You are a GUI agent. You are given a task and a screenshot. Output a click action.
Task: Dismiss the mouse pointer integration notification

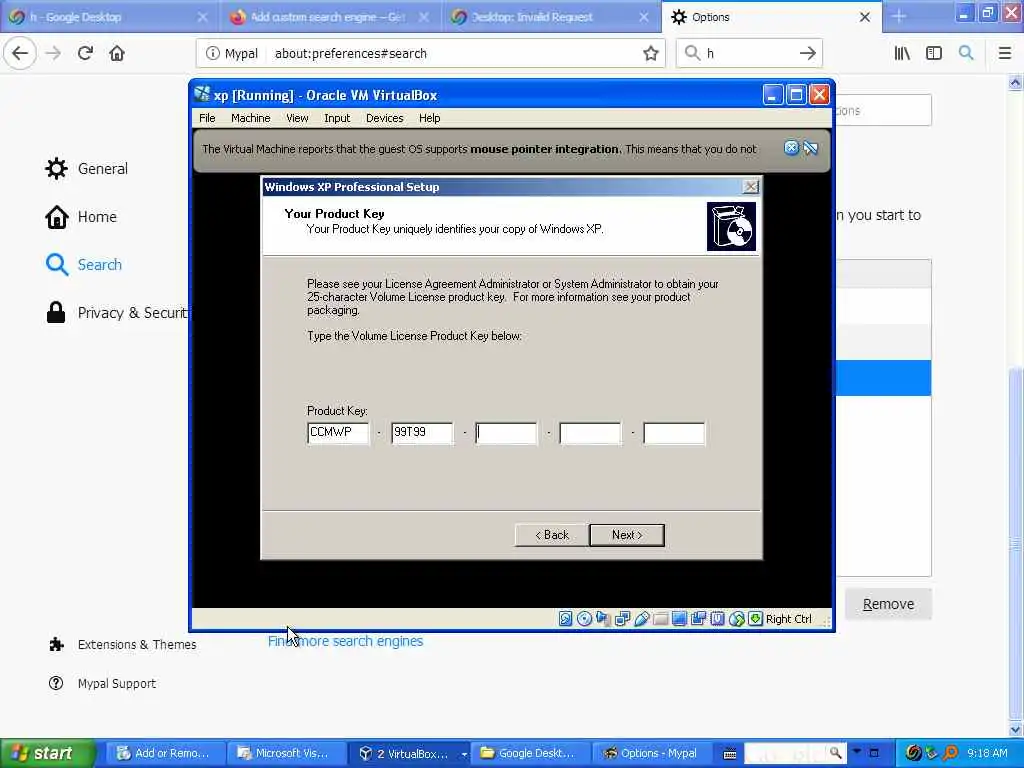point(791,148)
